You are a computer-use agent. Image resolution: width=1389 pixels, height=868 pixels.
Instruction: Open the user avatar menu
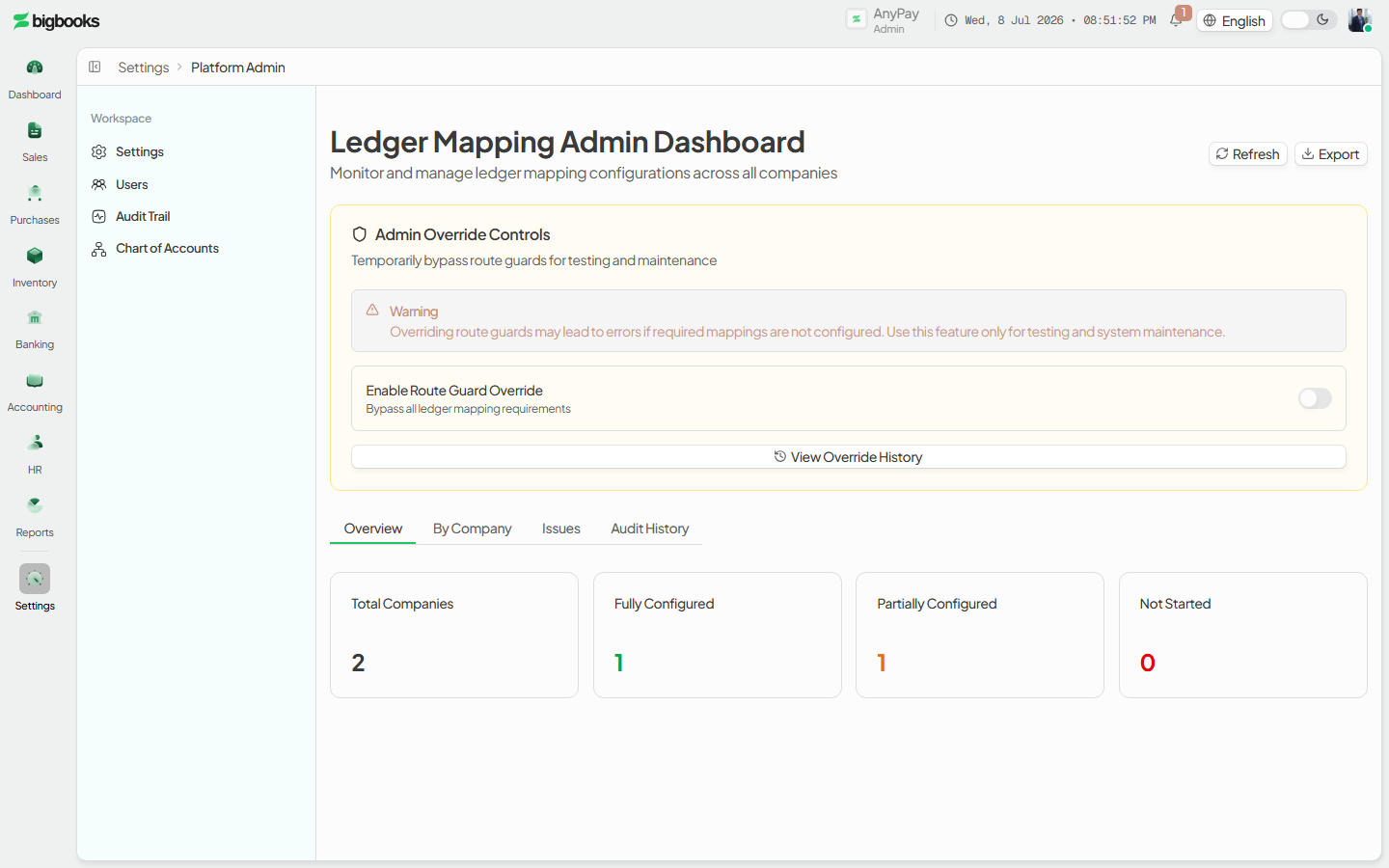(1359, 20)
